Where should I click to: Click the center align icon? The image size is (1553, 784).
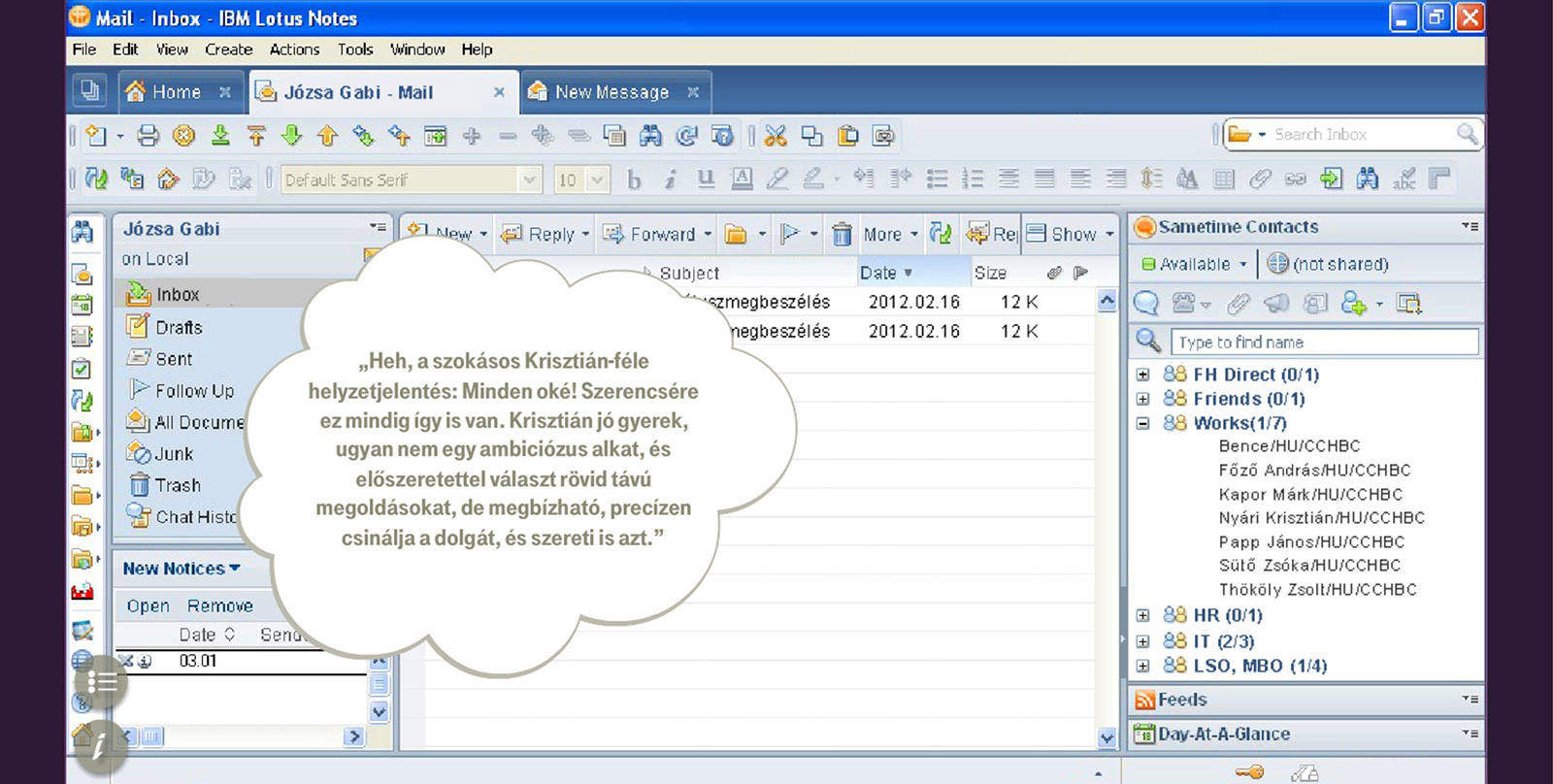point(1008,180)
